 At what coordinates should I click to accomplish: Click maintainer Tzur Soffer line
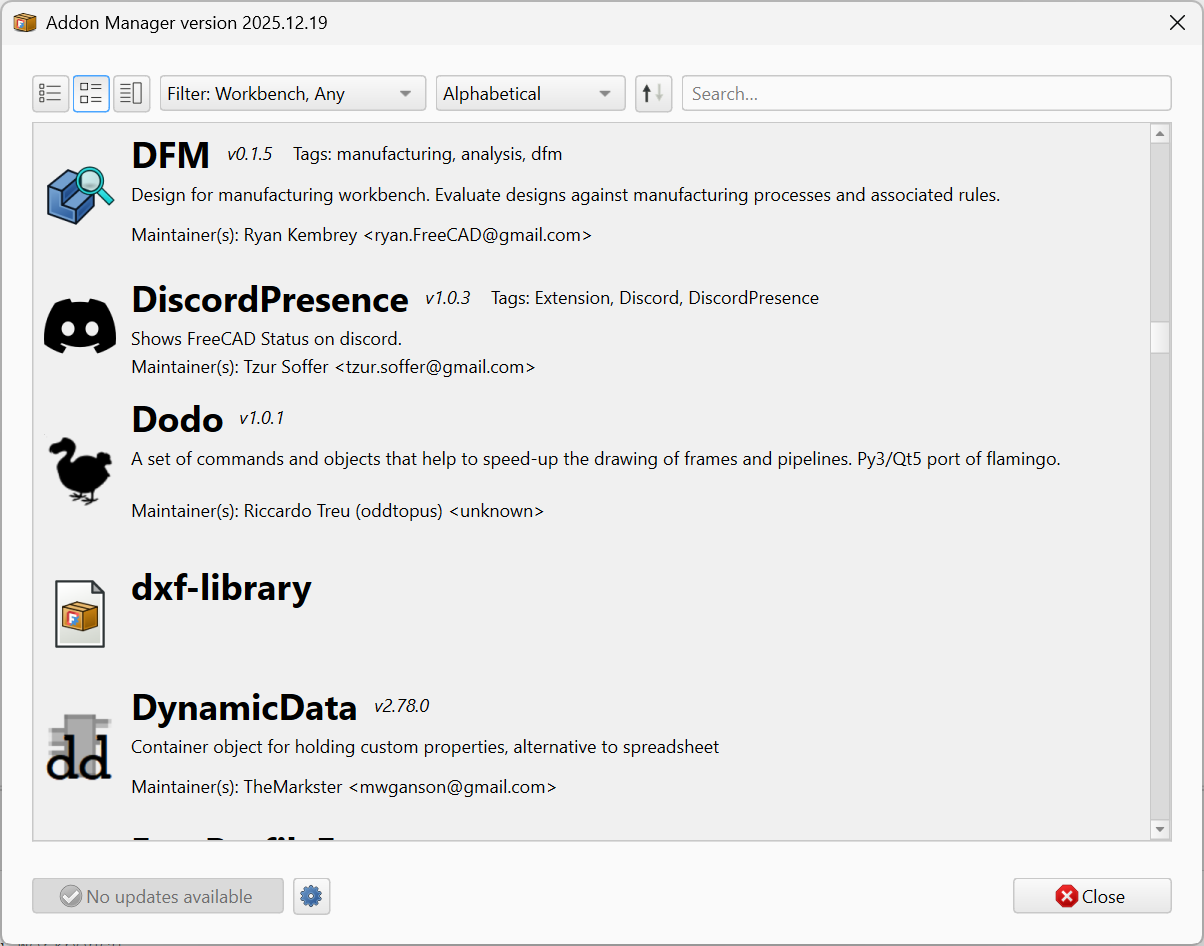pyautogui.click(x=334, y=367)
